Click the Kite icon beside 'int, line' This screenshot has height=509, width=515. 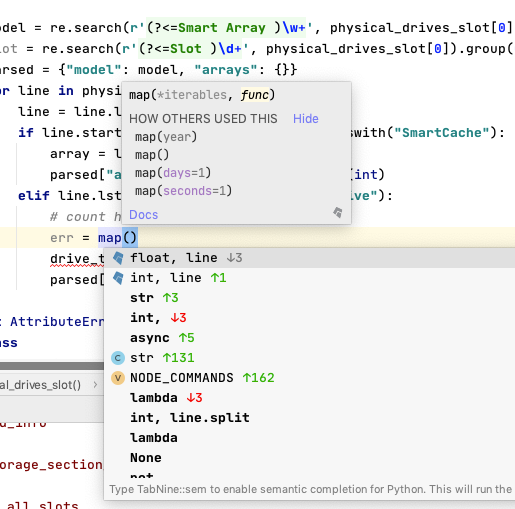[x=118, y=278]
